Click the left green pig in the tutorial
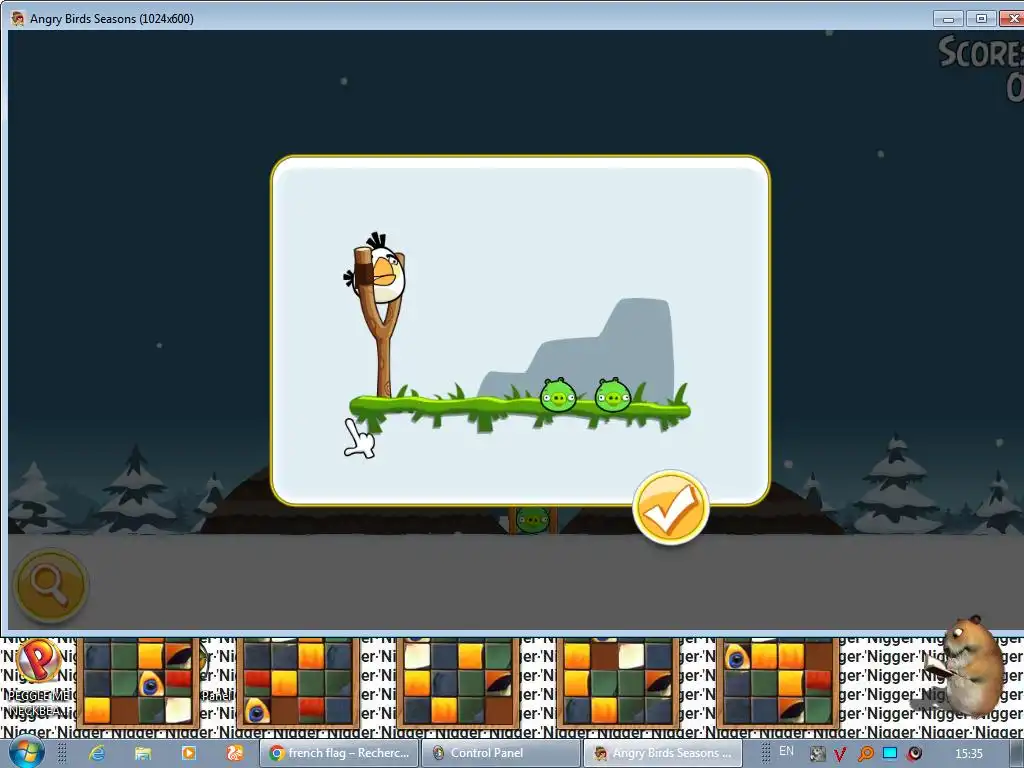1024x768 pixels. point(558,395)
